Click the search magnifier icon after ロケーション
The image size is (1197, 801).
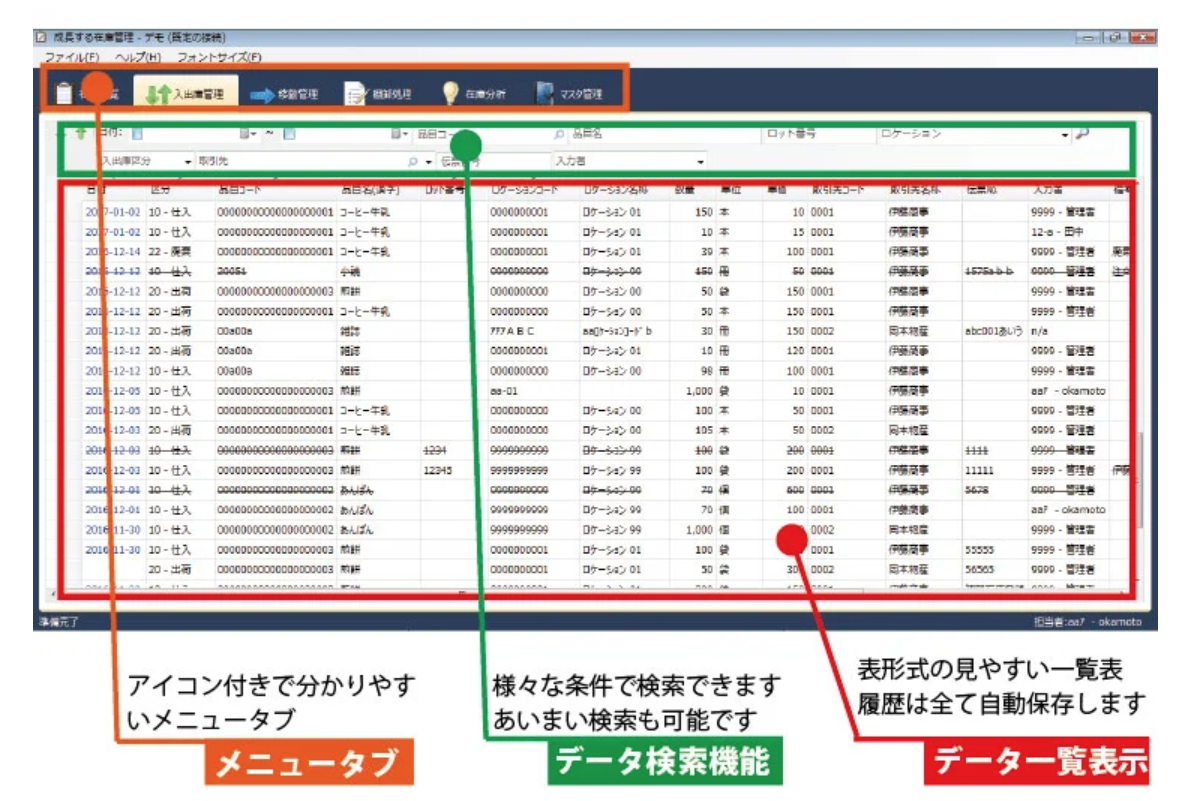1082,134
